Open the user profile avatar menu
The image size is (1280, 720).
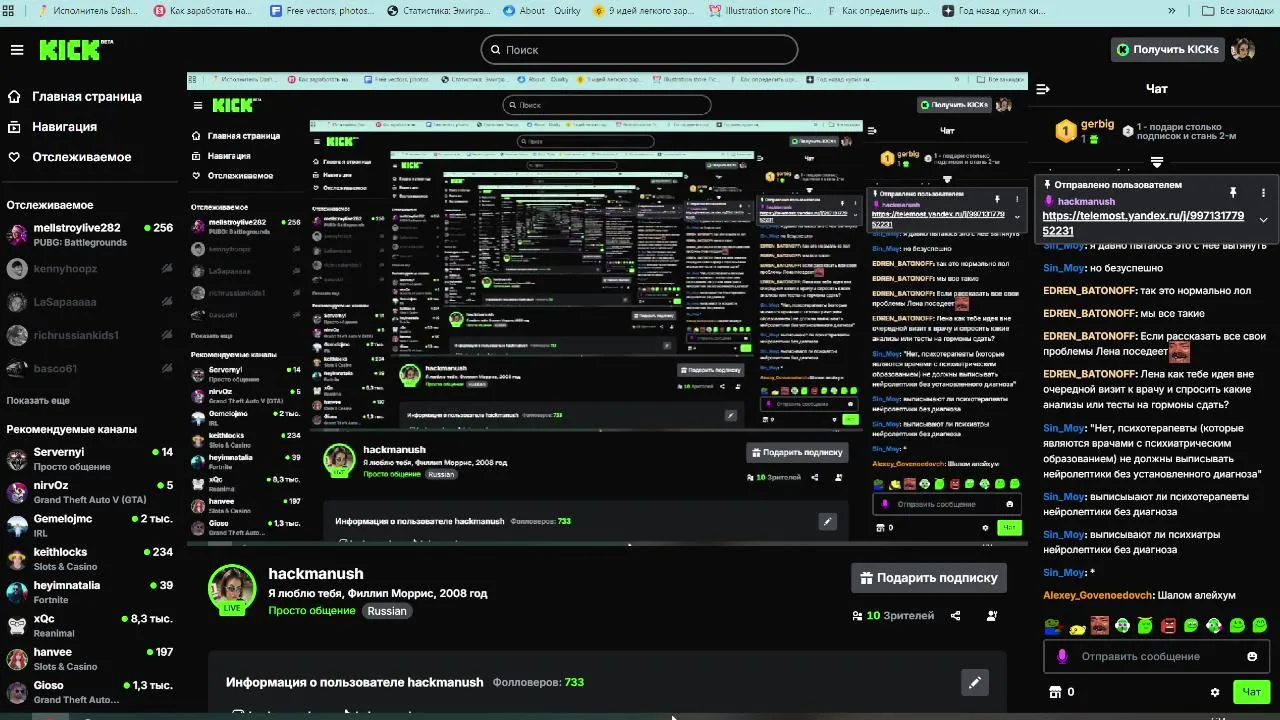(1243, 49)
